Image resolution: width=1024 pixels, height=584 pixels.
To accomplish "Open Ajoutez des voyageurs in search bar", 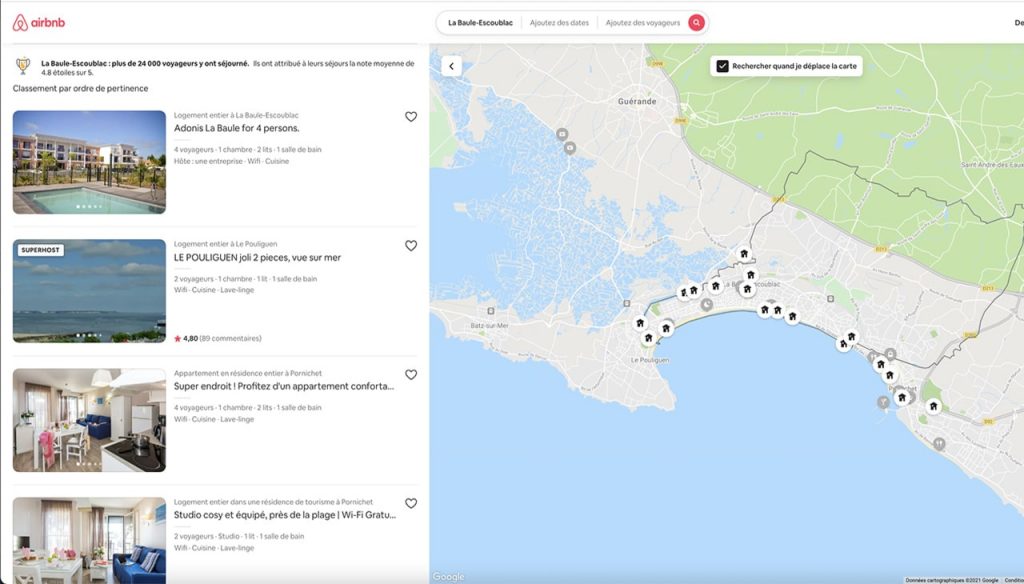I will [643, 23].
